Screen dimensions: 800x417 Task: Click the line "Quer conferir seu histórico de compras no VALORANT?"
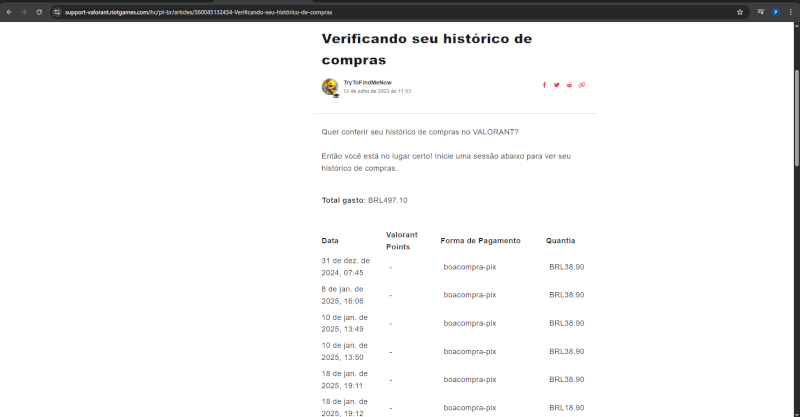[420, 132]
